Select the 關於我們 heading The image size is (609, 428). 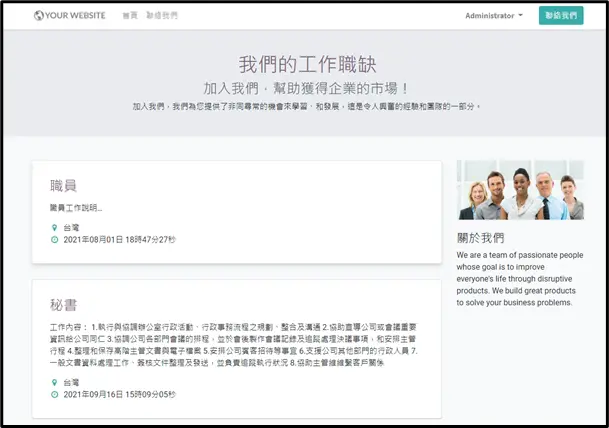pyautogui.click(x=480, y=238)
